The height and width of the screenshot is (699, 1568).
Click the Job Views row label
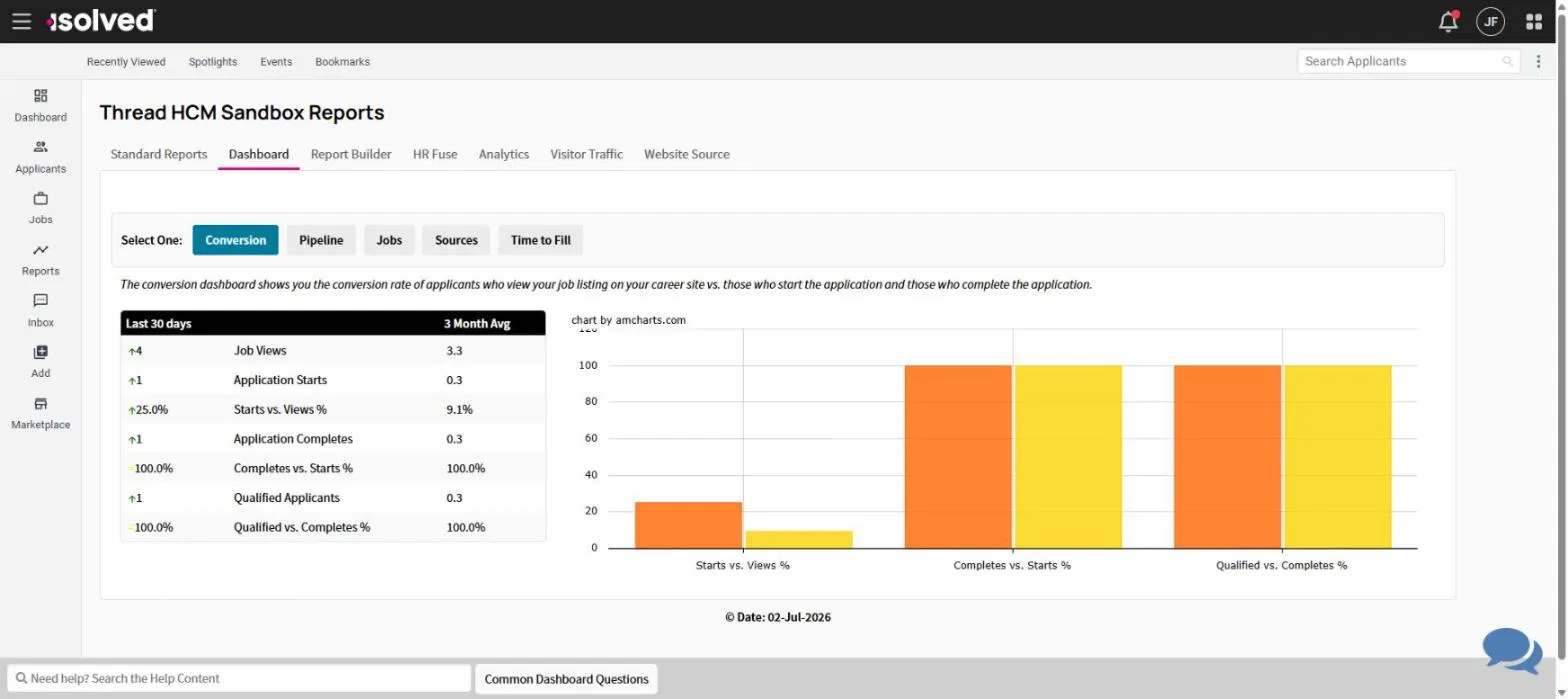[260, 351]
